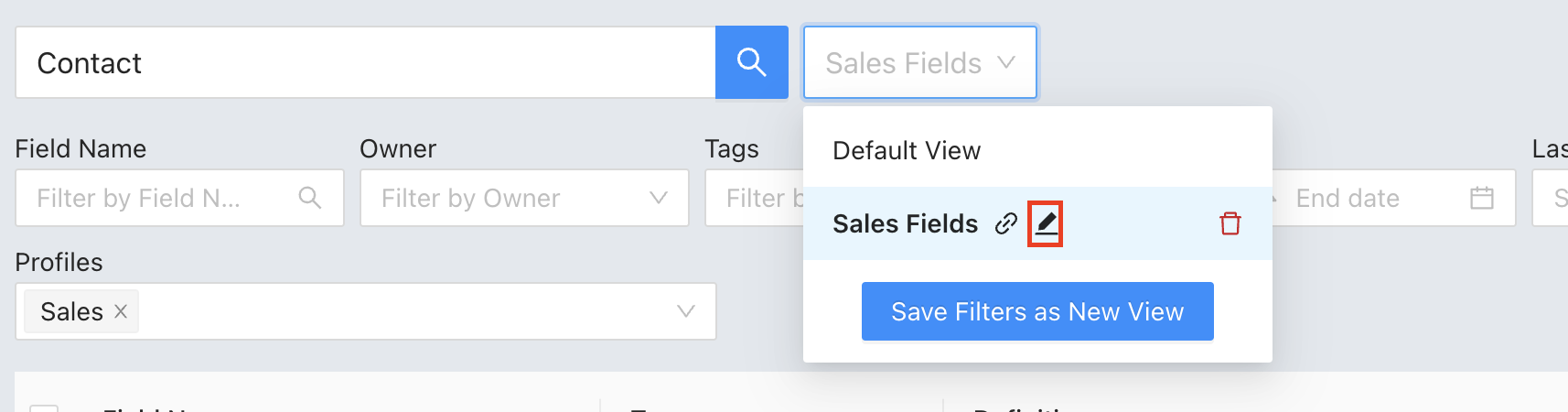Copy link icon beside Sales Fields

click(1005, 223)
